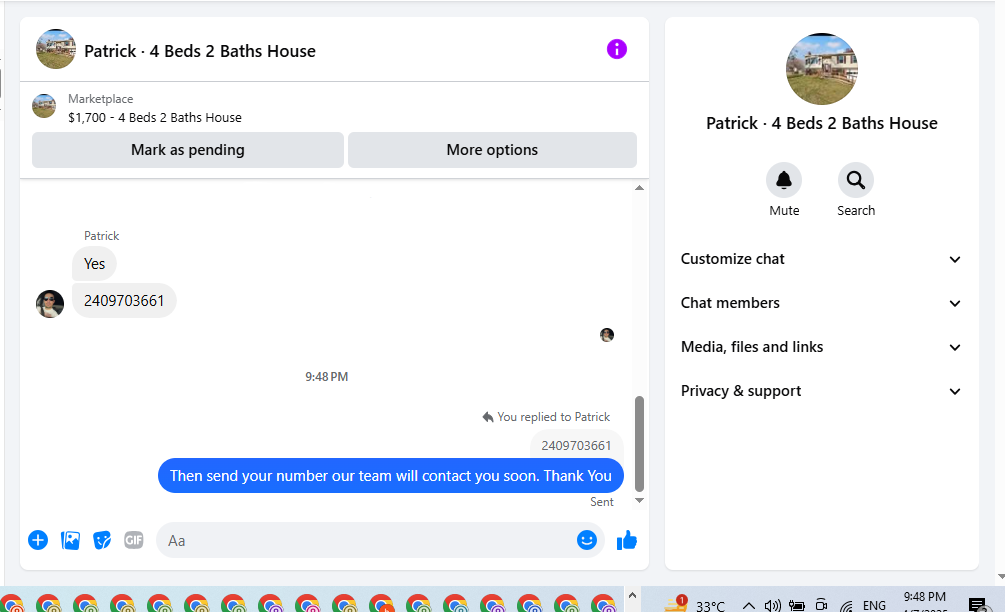Click the "Sent" status under the last message

(x=602, y=502)
